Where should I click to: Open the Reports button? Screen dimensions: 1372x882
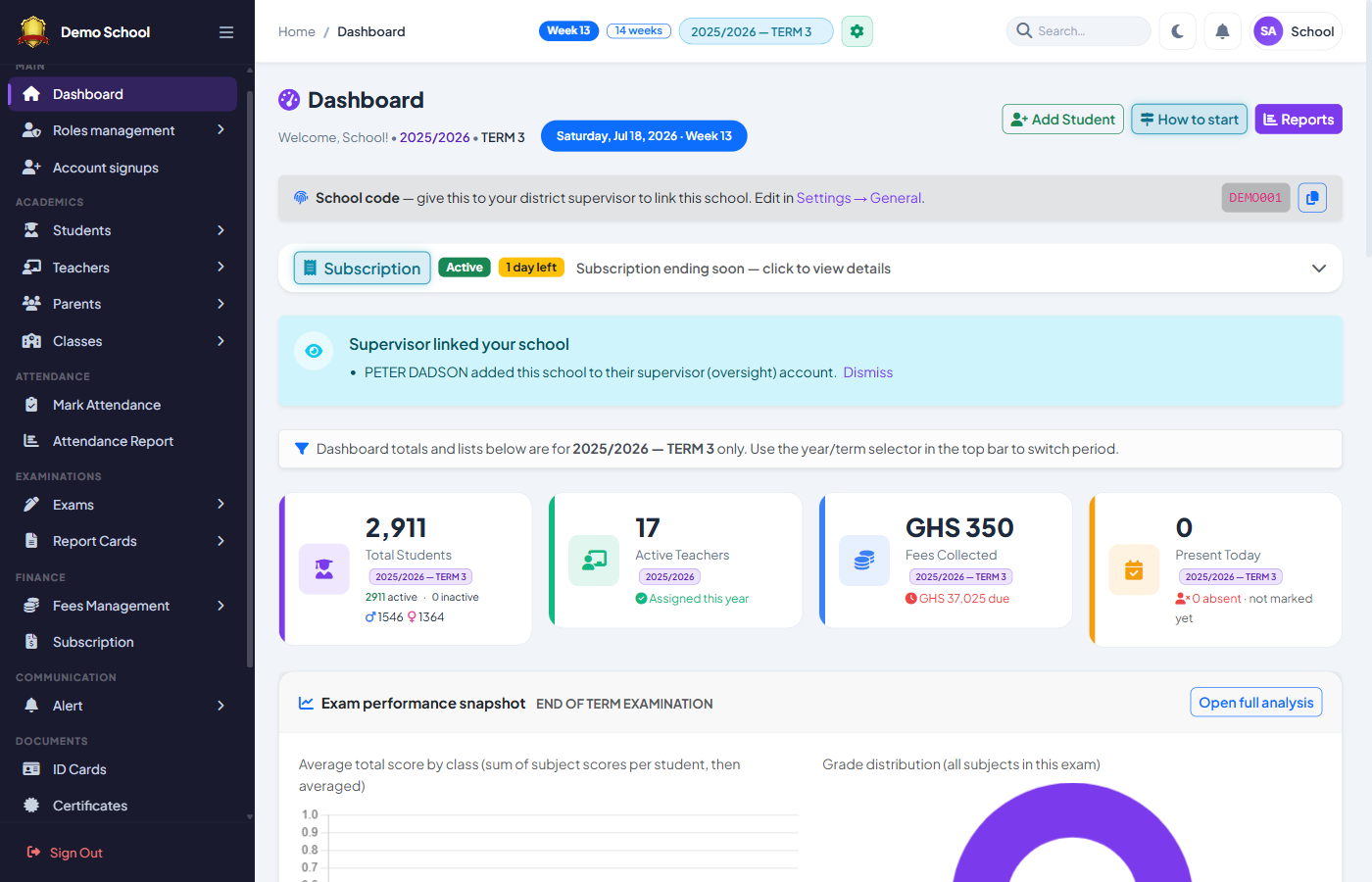(1298, 120)
